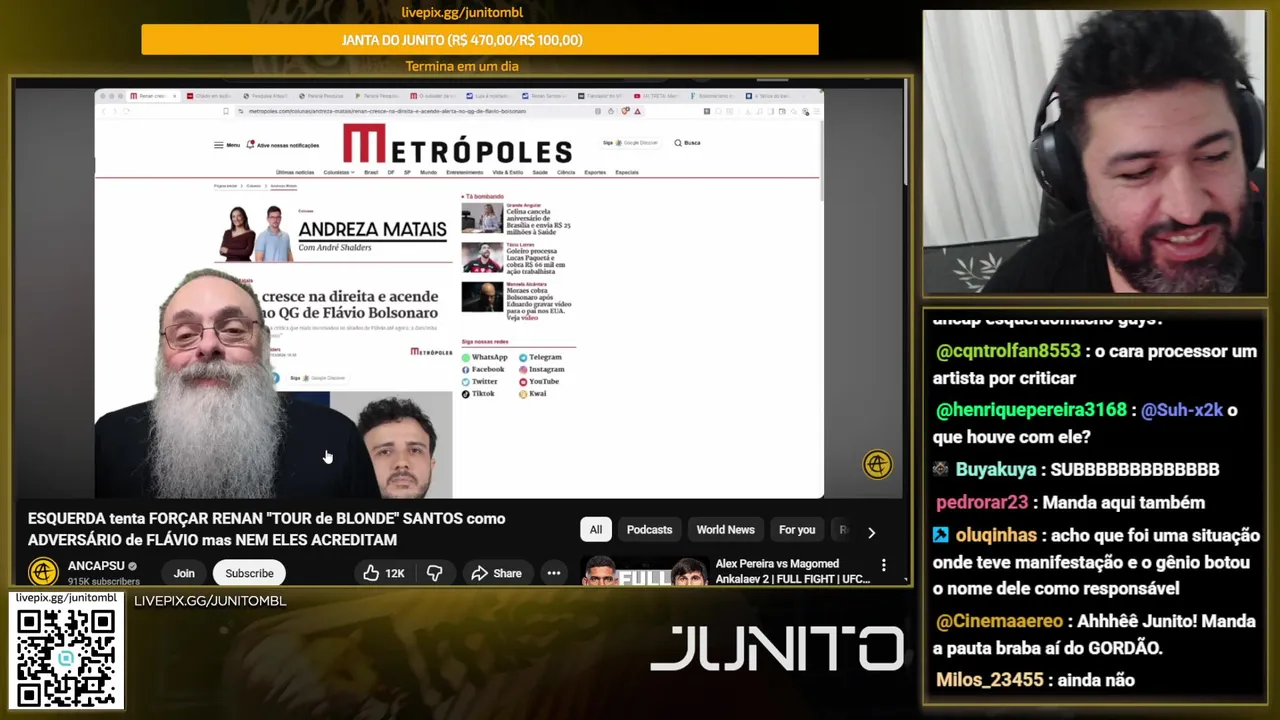
Task: Click the Lucas Paquetá story thumbnail
Action: coord(482,257)
